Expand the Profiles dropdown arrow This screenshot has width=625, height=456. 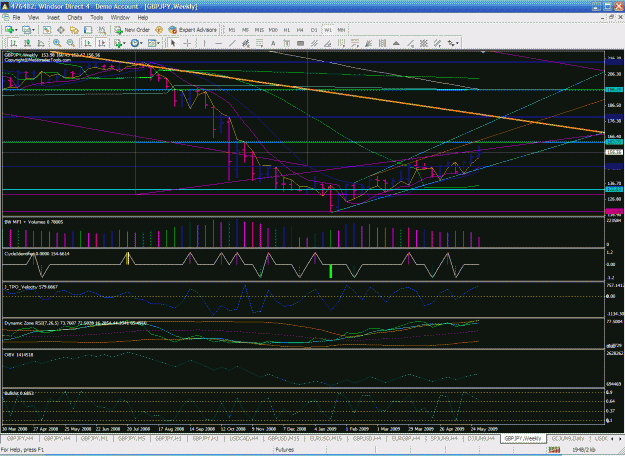[x=33, y=30]
